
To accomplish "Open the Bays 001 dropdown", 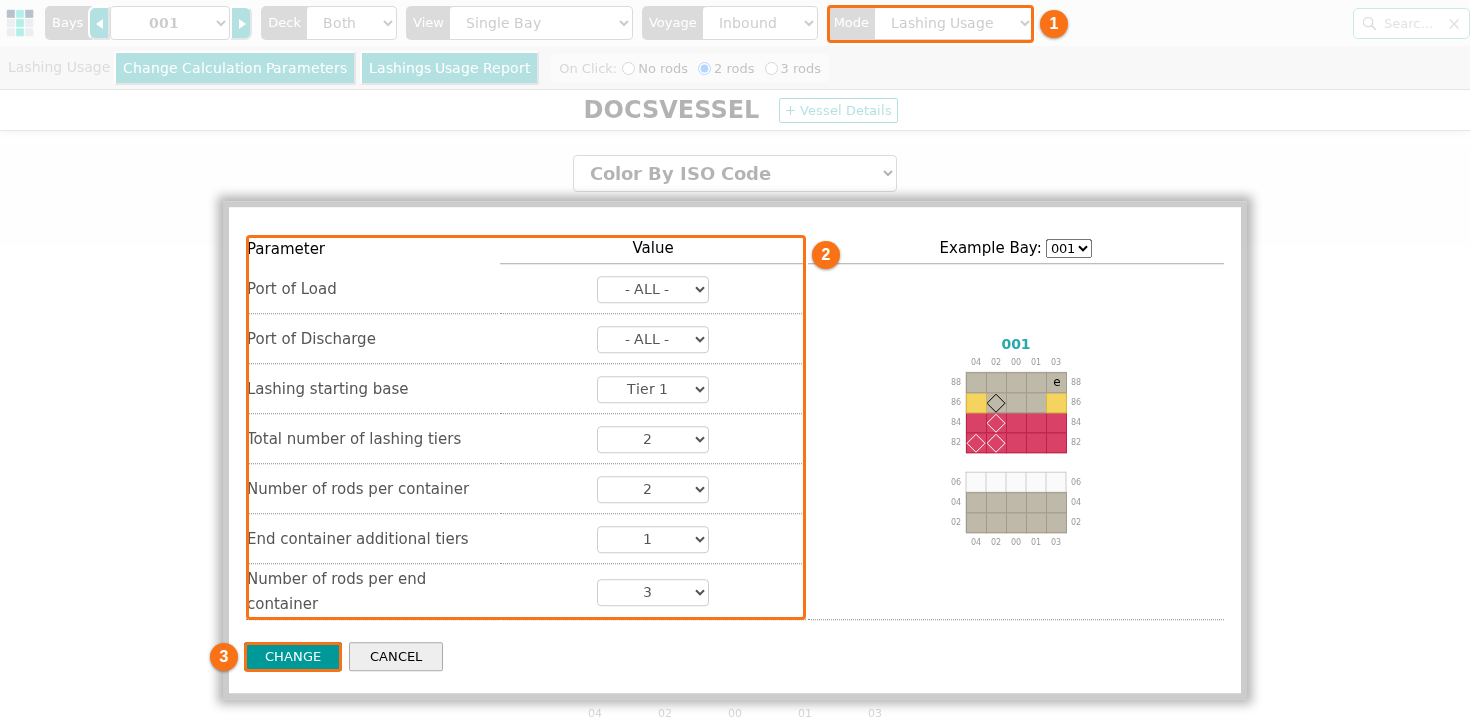I will (170, 23).
